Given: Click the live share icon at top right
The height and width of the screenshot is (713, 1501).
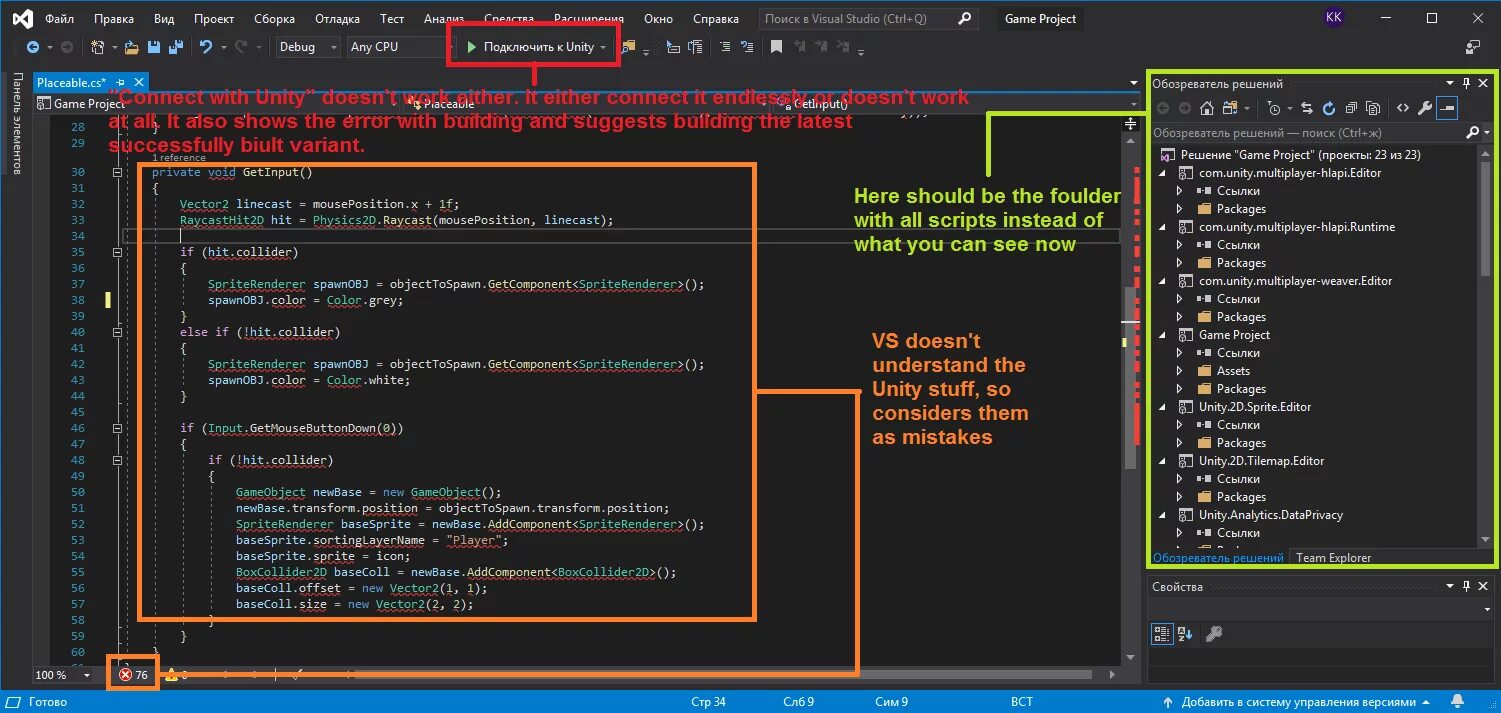Looking at the screenshot, I should (1472, 47).
